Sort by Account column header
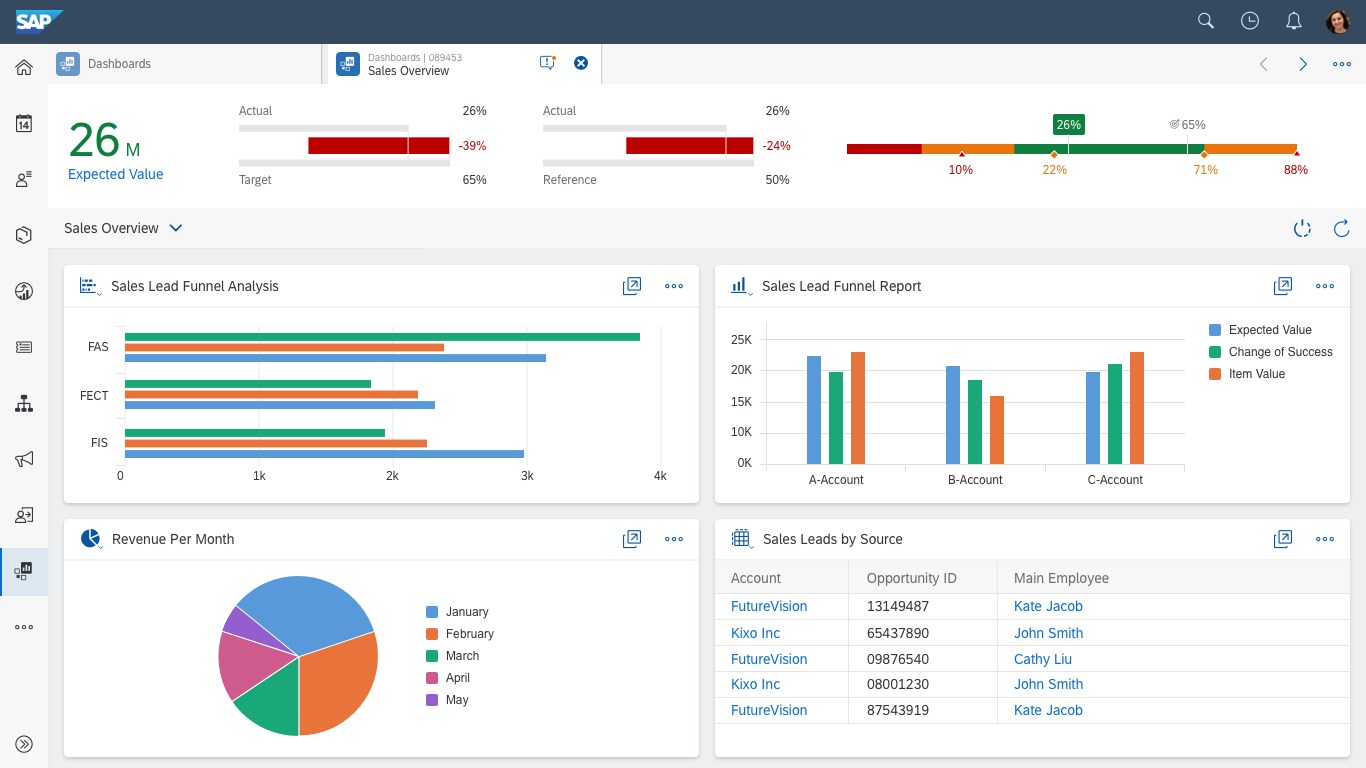Viewport: 1366px width, 768px height. (x=781, y=578)
